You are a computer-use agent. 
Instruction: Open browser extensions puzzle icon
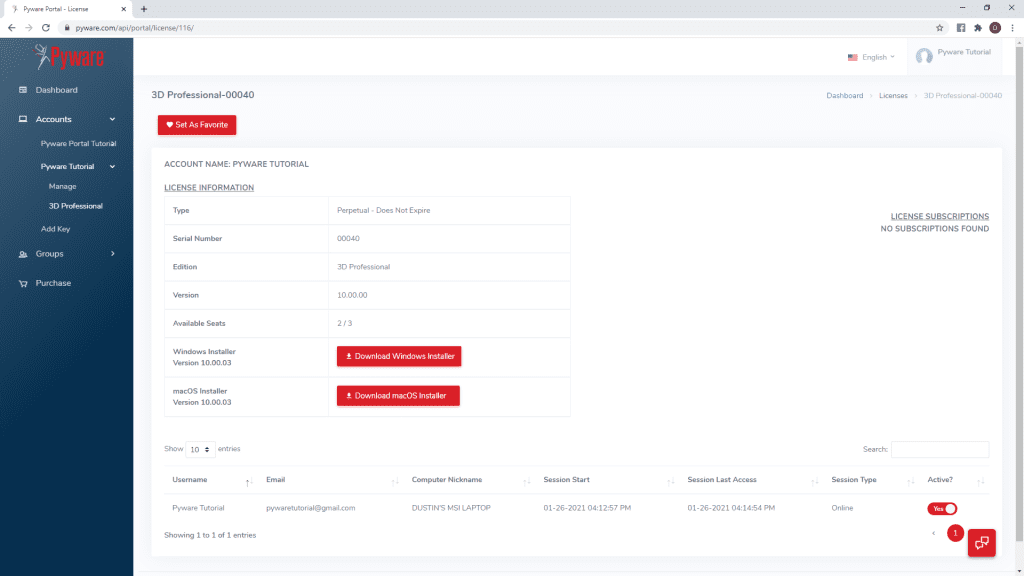tap(977, 27)
